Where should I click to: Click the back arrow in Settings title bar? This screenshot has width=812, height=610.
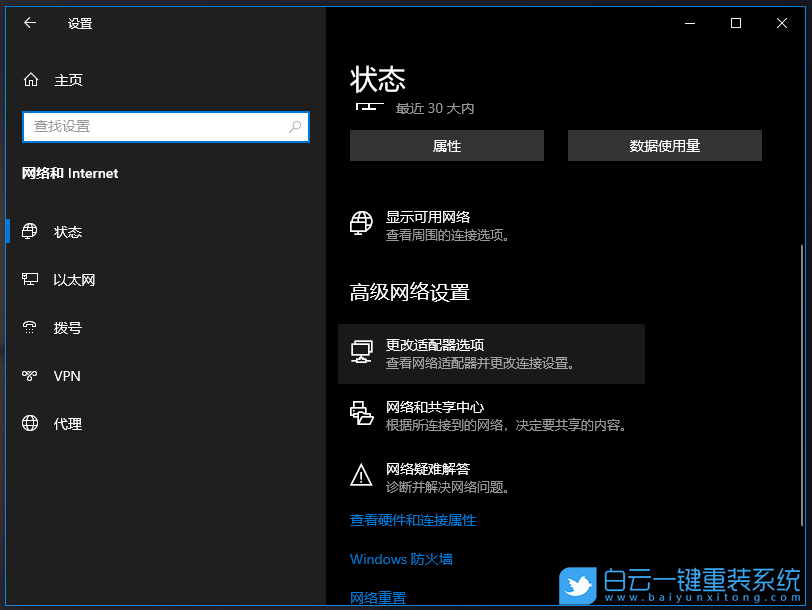point(29,23)
